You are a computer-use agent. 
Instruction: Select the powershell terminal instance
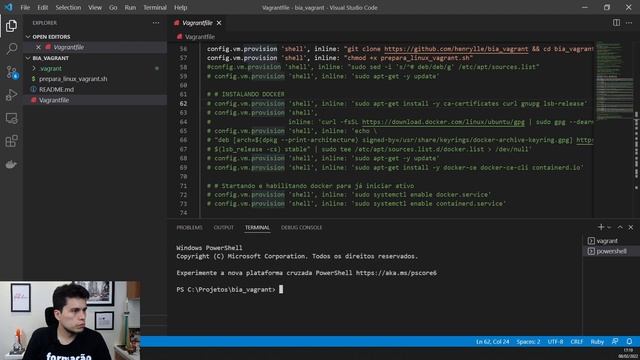tap(610, 251)
